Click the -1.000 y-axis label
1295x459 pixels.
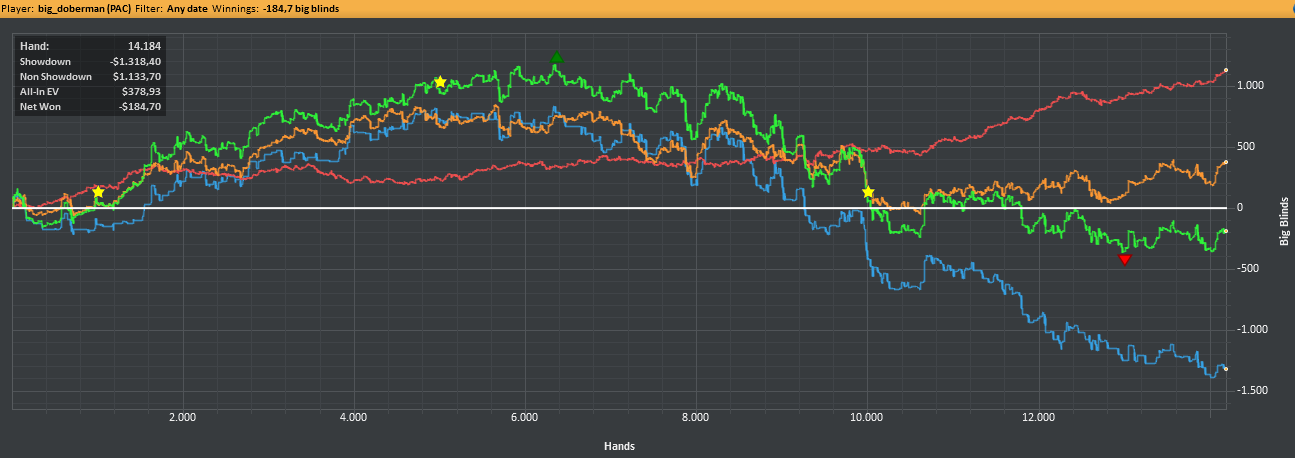pyautogui.click(x=1252, y=330)
